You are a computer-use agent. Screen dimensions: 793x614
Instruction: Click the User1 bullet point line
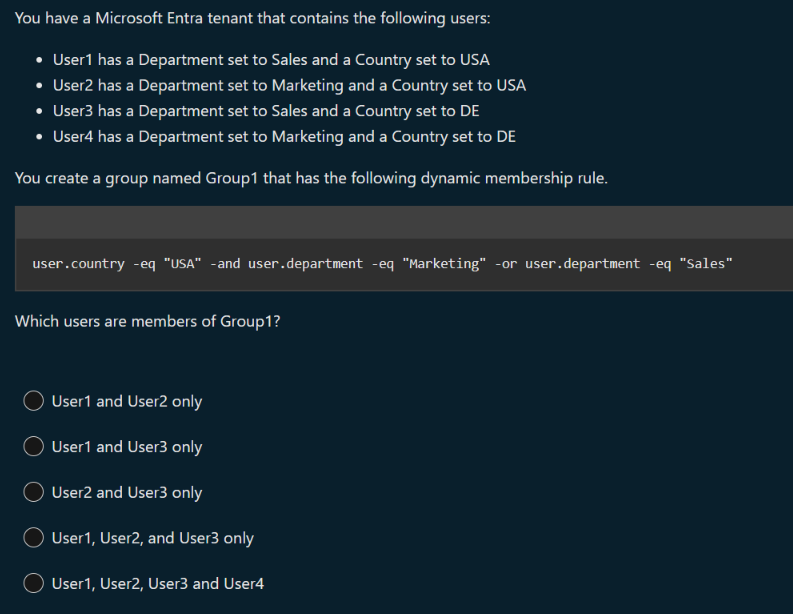[271, 60]
